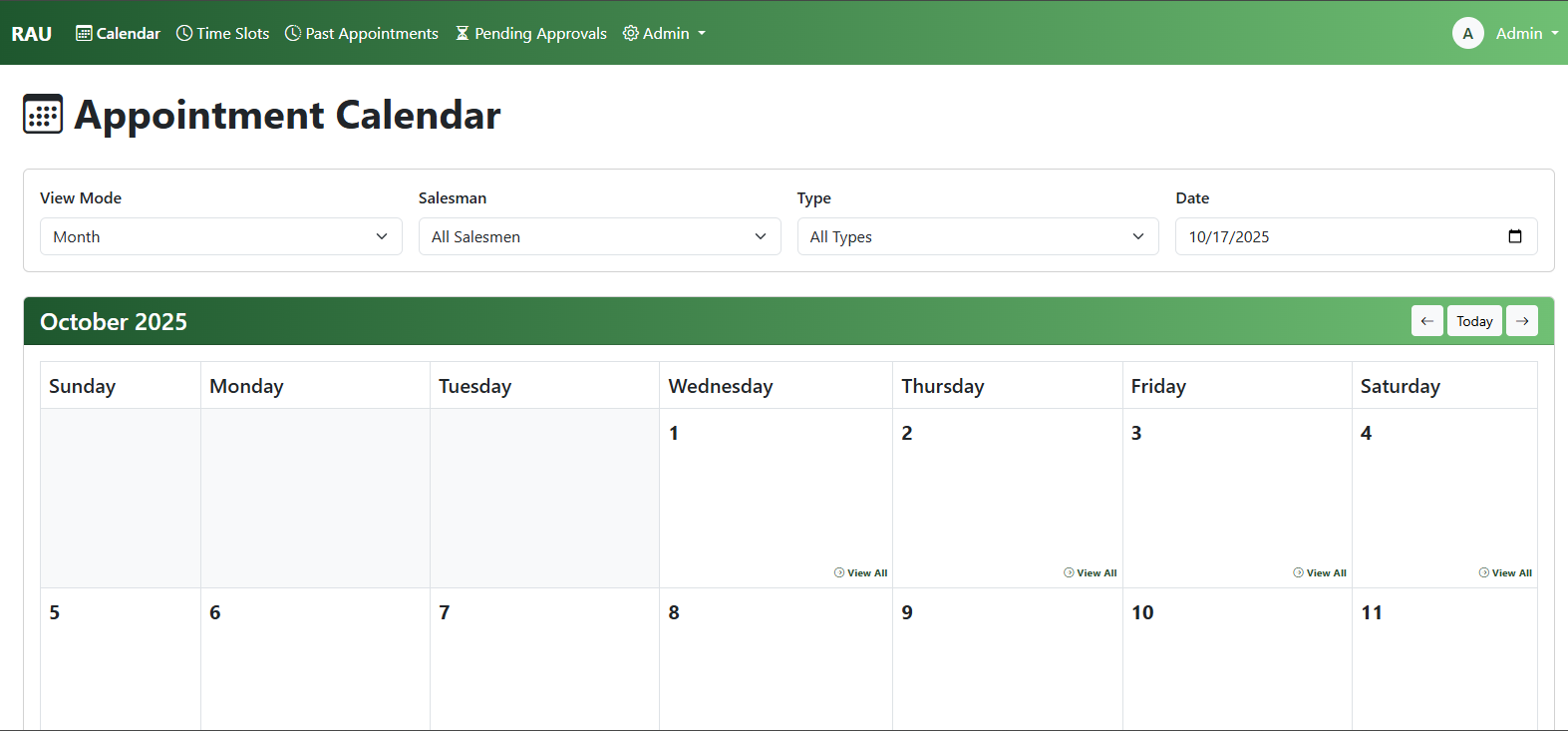Open the date picker calendar icon
The height and width of the screenshot is (731, 1568).
click(x=1516, y=236)
